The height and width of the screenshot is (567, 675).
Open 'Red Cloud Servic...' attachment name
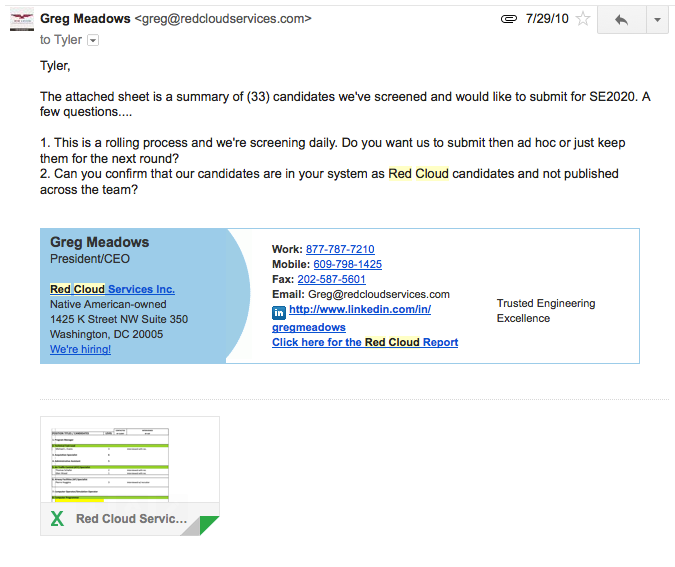coord(132,519)
